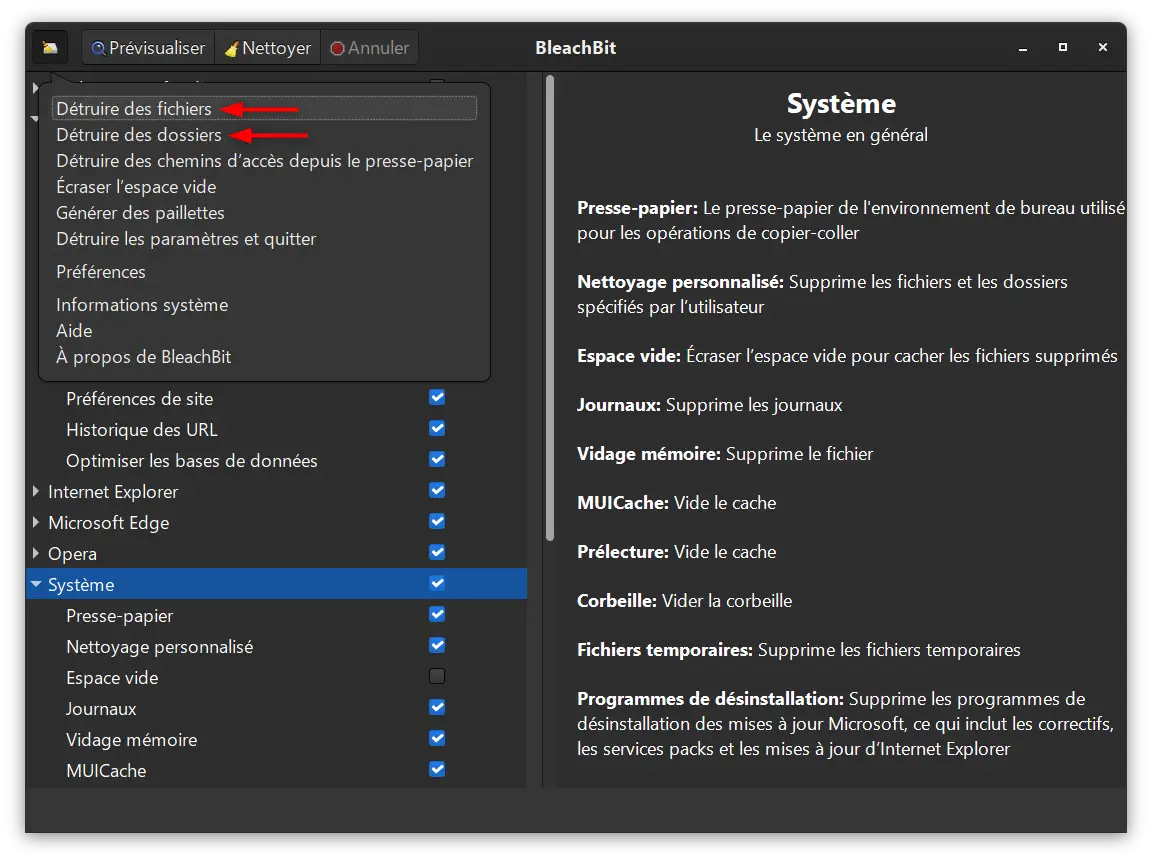1152x861 pixels.
Task: Minimize the BleachBit window
Action: tap(1023, 48)
